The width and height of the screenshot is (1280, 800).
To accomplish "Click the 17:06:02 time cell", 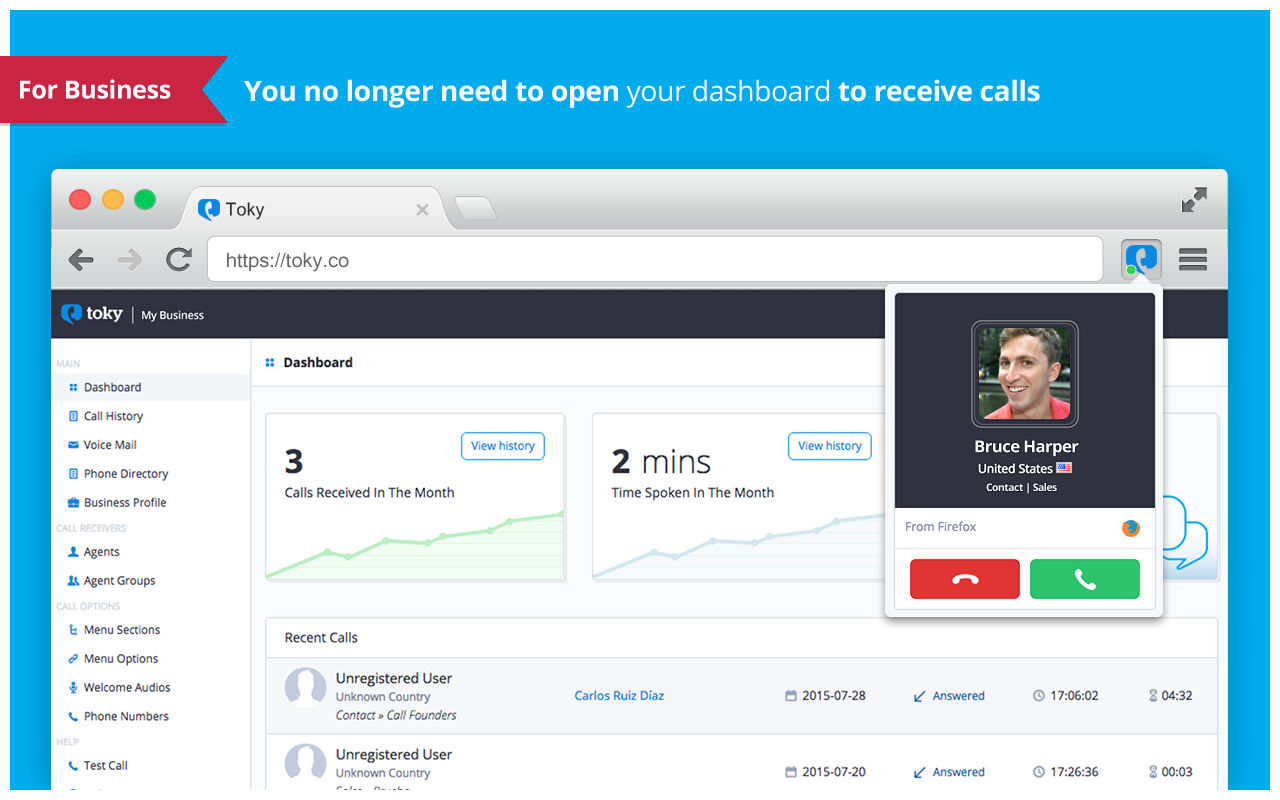I will pyautogui.click(x=1066, y=696).
